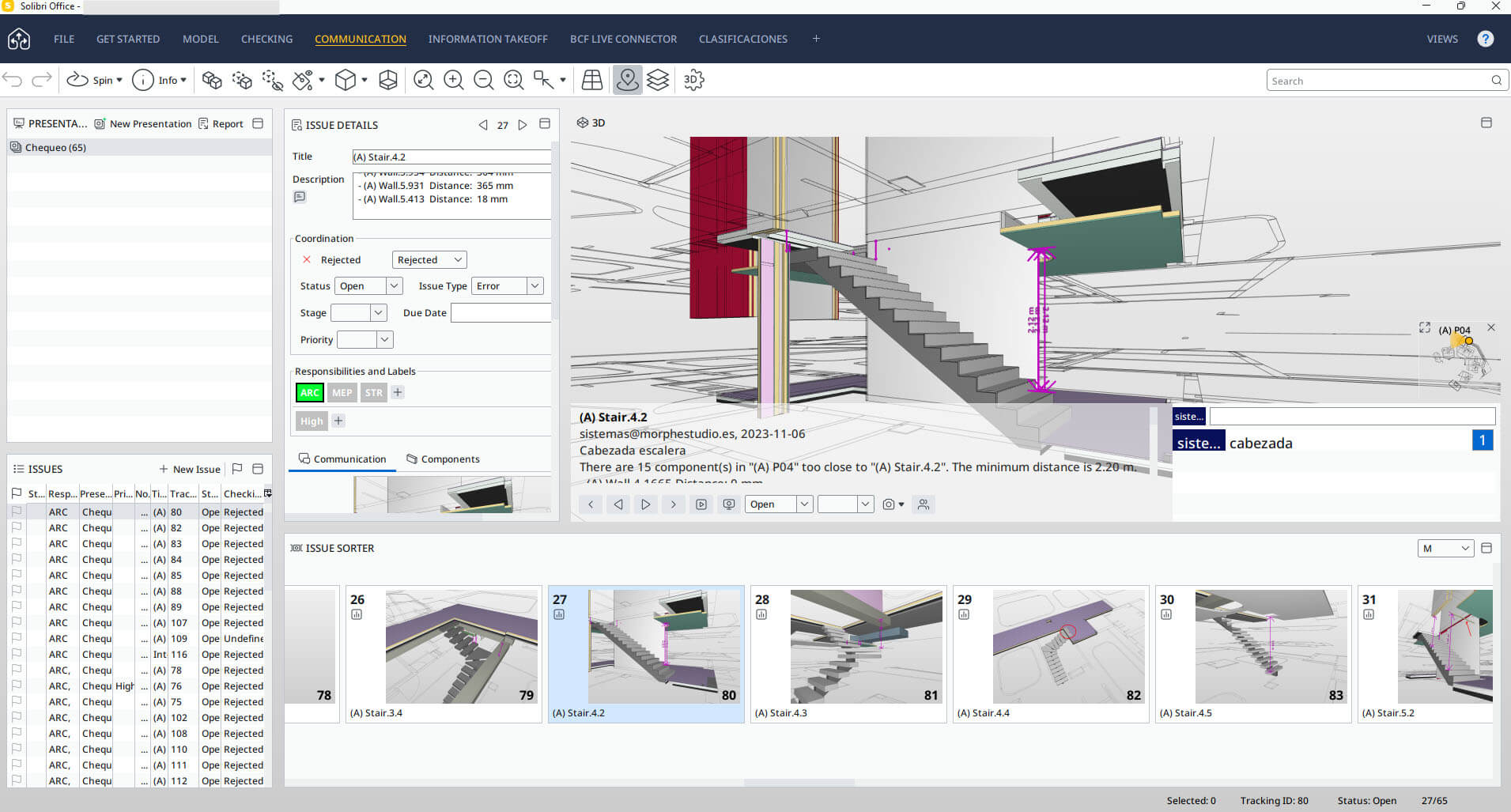Image resolution: width=1511 pixels, height=812 pixels.
Task: Click the floor plan grid icon
Action: point(591,80)
